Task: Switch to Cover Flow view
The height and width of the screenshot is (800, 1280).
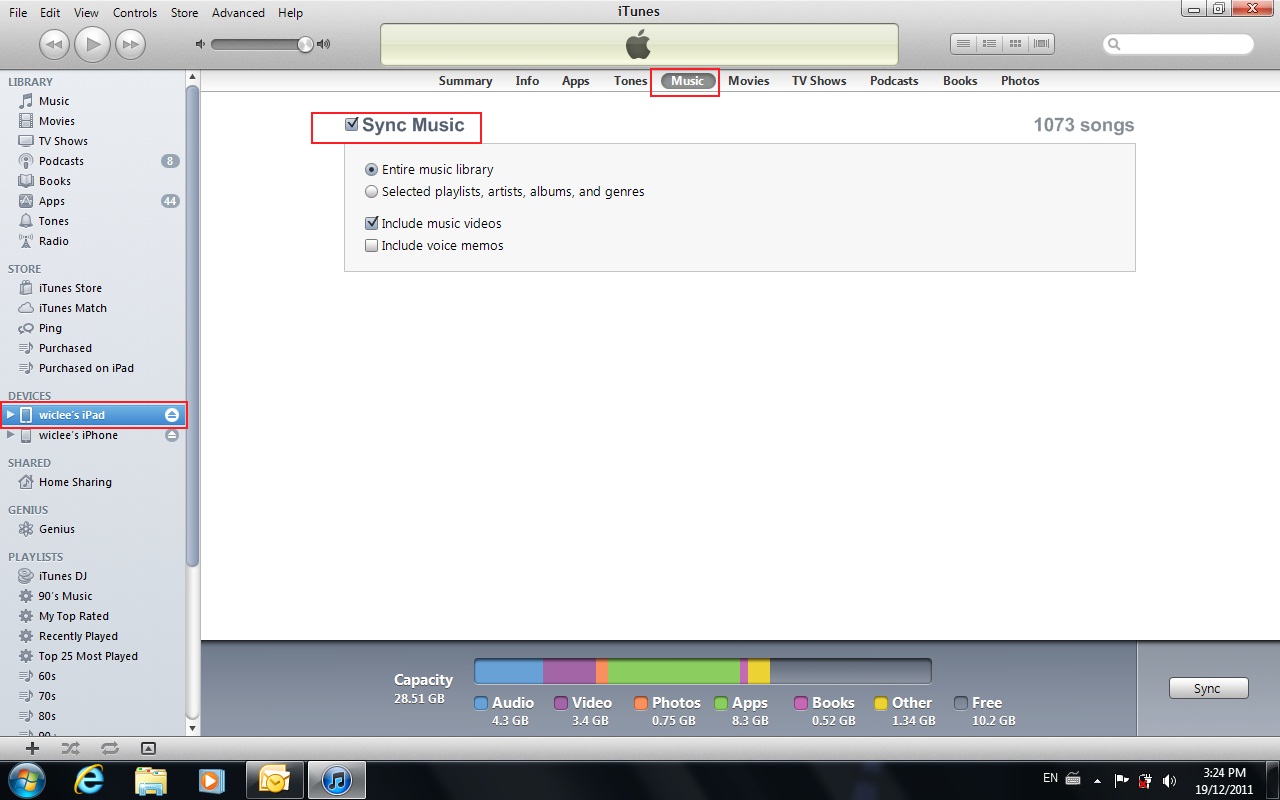Action: (1041, 44)
